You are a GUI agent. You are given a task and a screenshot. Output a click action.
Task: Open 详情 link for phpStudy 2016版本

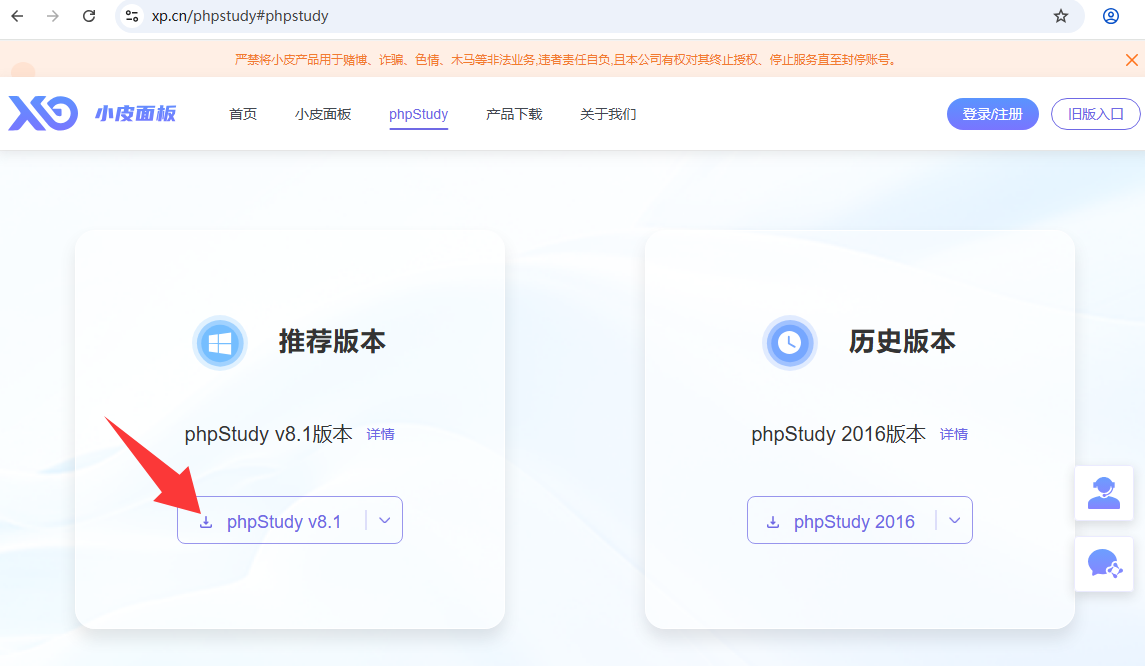(x=954, y=435)
